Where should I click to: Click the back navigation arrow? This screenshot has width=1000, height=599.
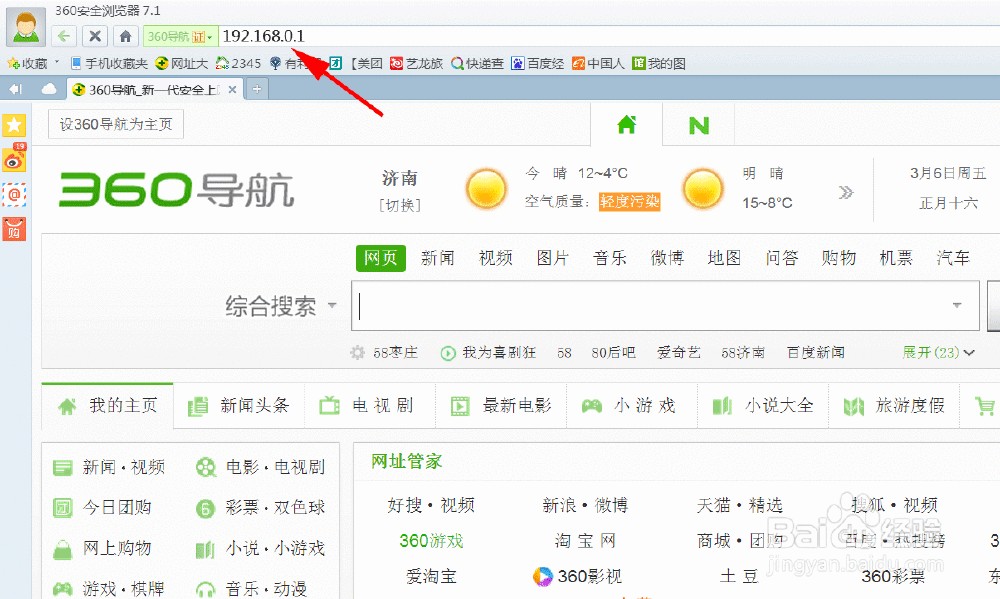(63, 35)
